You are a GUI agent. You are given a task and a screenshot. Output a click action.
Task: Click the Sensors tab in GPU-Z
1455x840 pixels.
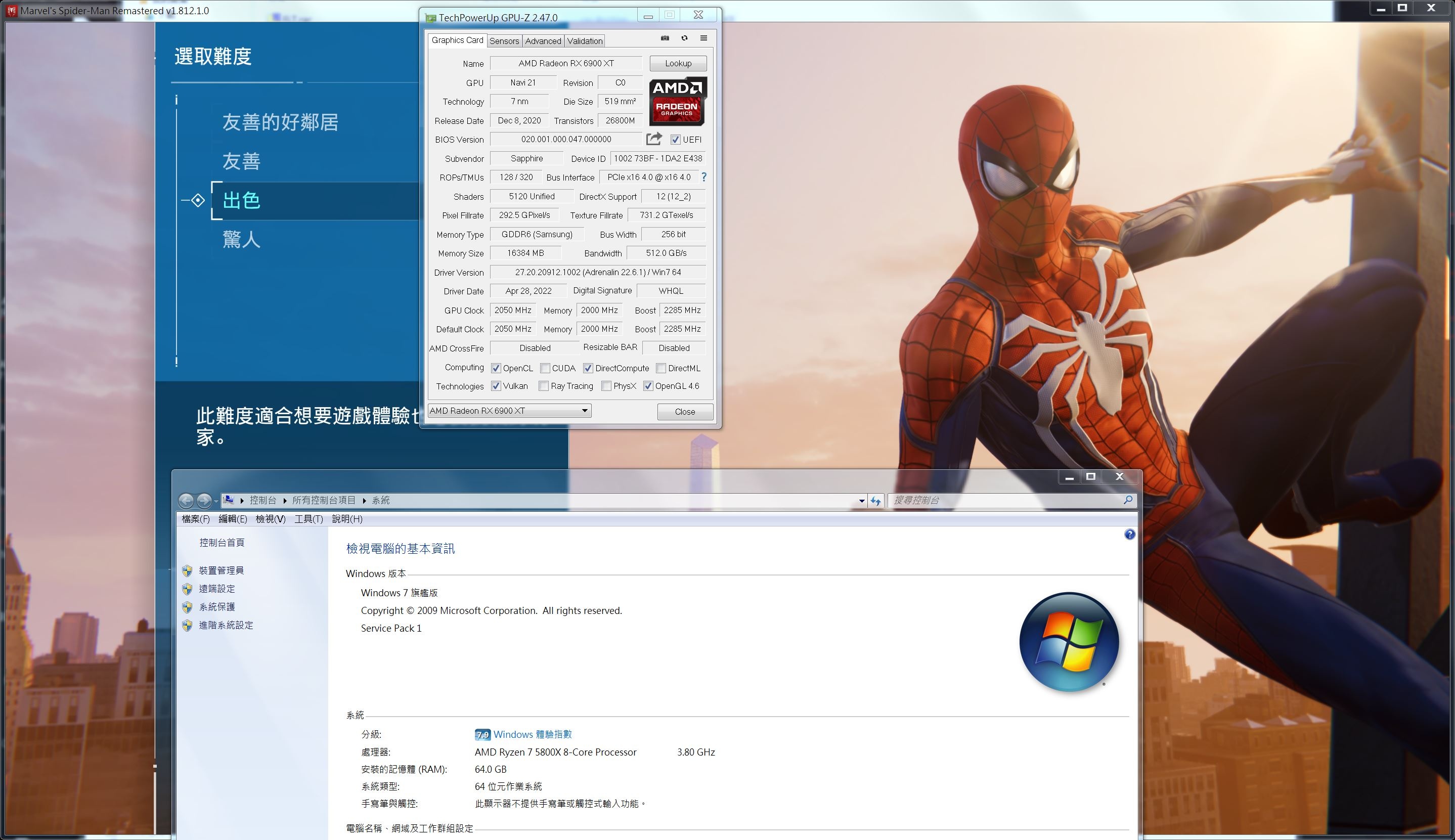(x=503, y=39)
